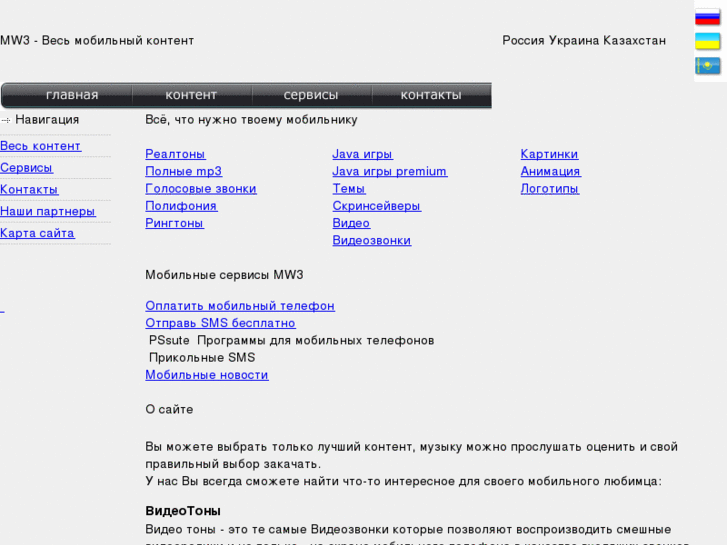Image resolution: width=727 pixels, height=545 pixels.
Task: Click the Всё, что нужно твоему мобильнику heading
Action: pos(251,120)
